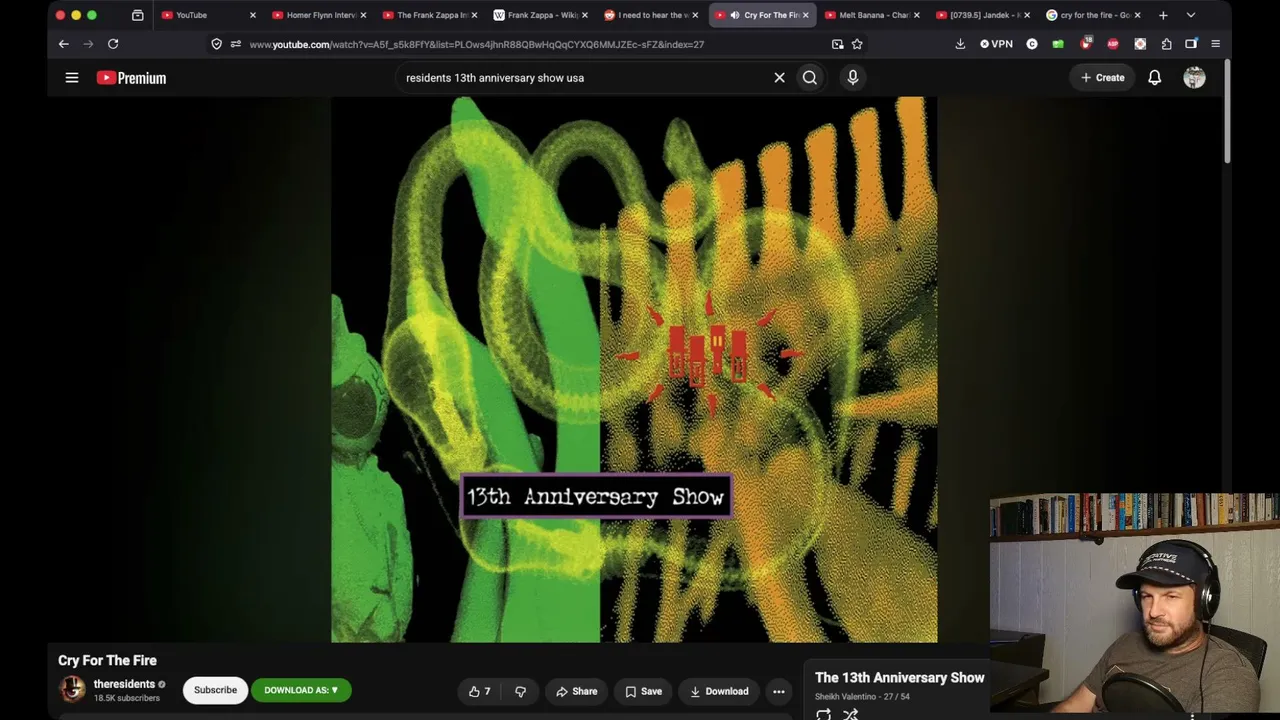Viewport: 1280px width, 720px height.
Task: Open the browser application menu
Action: pyautogui.click(x=1215, y=44)
